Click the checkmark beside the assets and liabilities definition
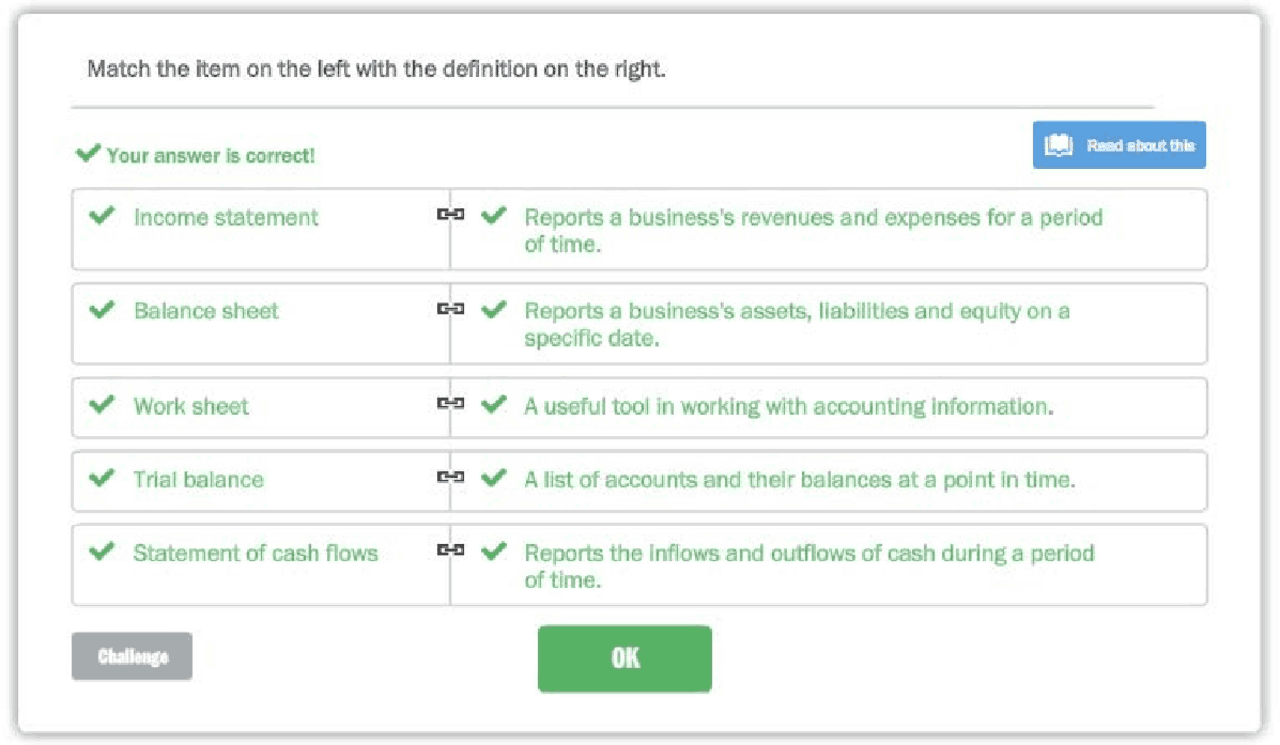This screenshot has width=1280, height=745. [x=494, y=310]
